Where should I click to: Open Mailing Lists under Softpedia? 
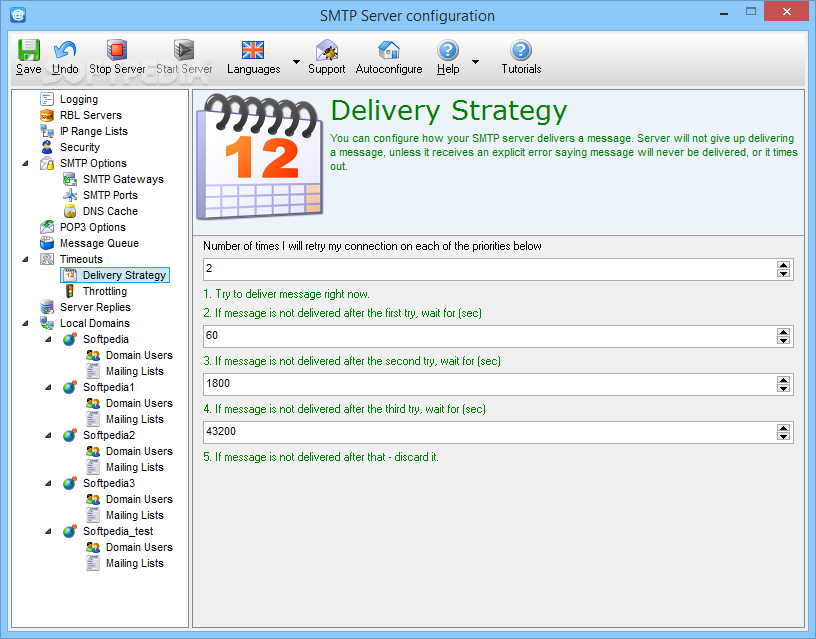135,371
